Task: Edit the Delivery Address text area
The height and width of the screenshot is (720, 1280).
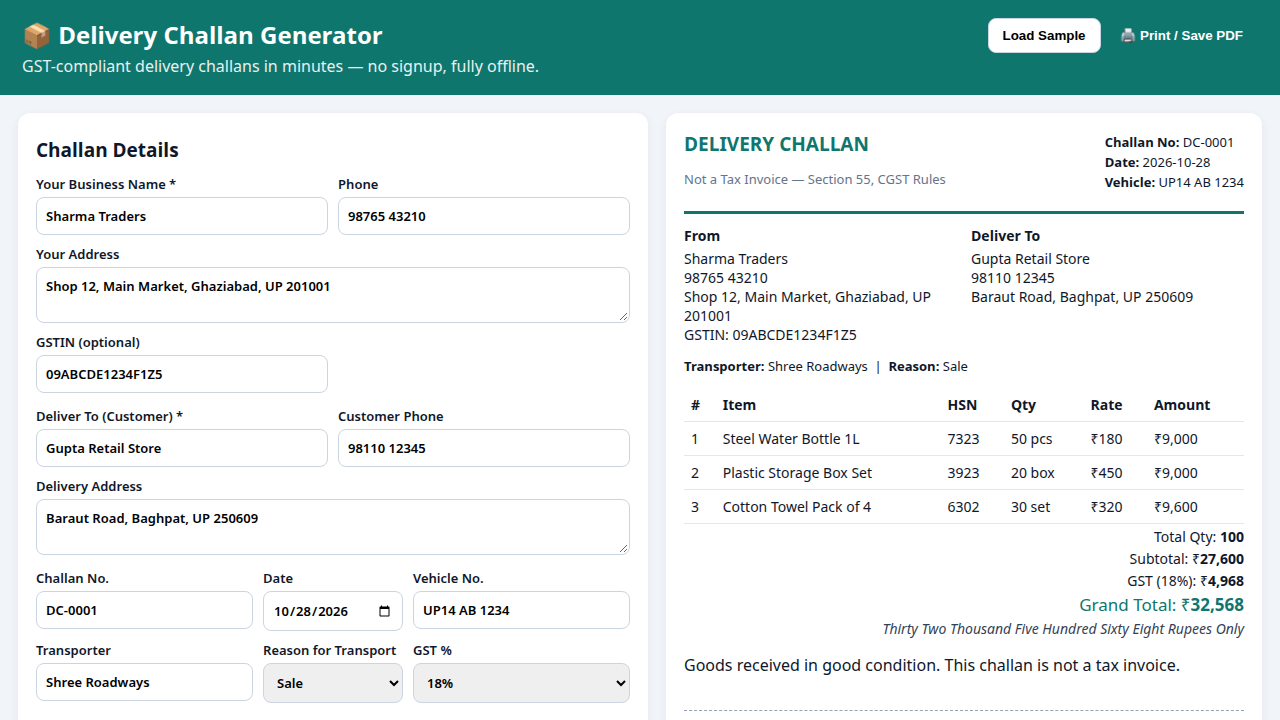Action: [333, 527]
